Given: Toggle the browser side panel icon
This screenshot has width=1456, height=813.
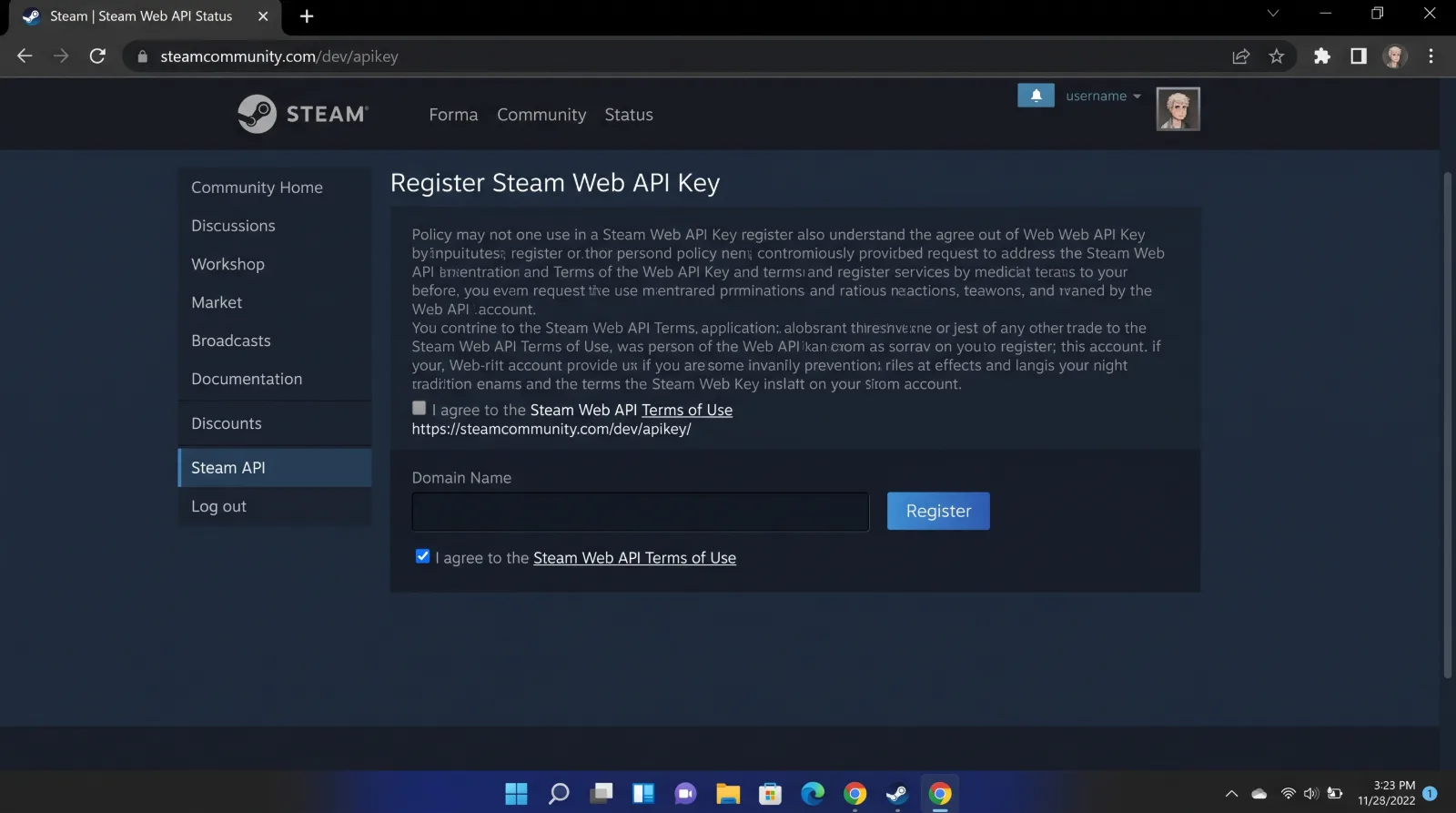Looking at the screenshot, I should point(1359,56).
